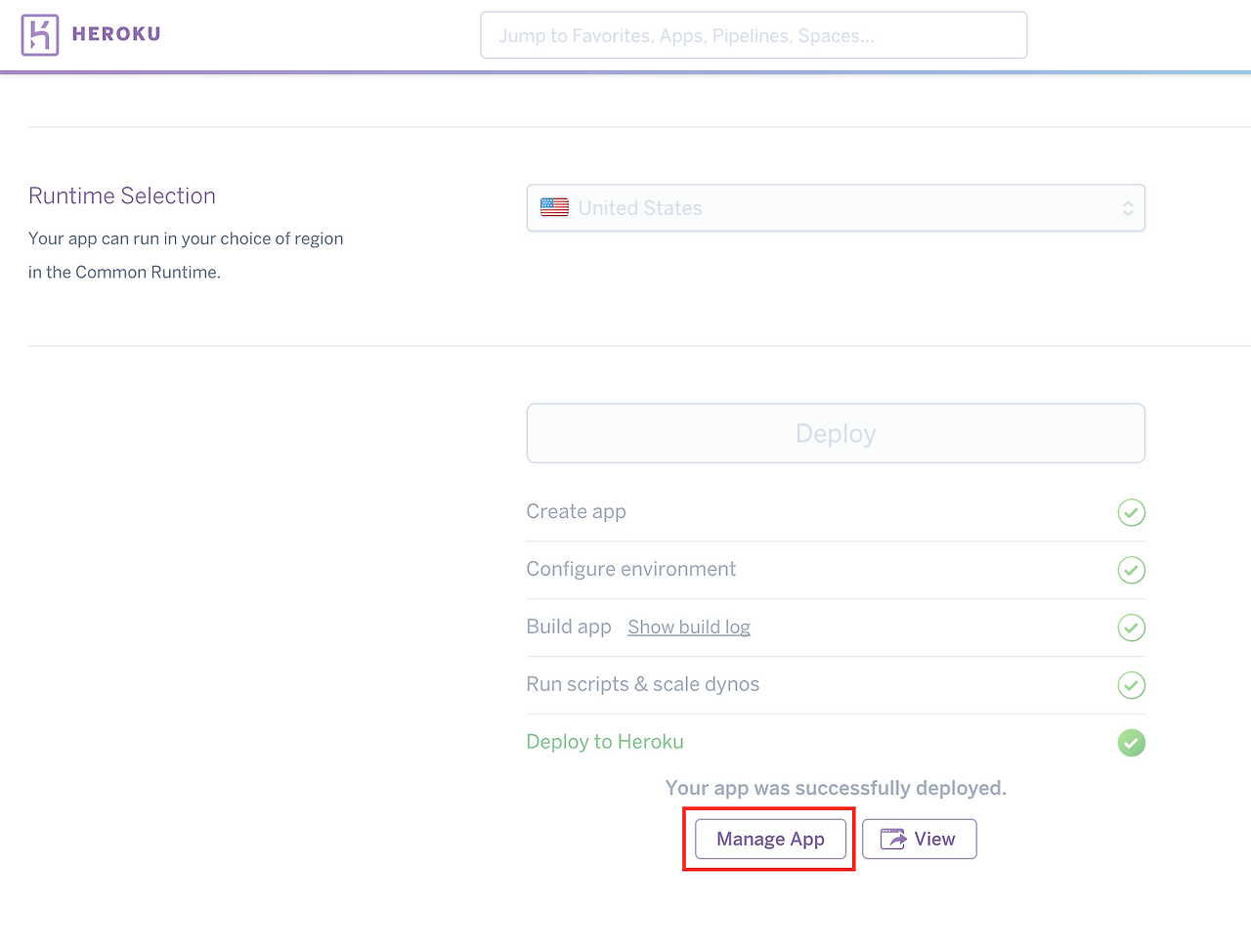Screen dimensions: 1251x952
Task: Click the successfully deployed status message
Action: point(836,788)
